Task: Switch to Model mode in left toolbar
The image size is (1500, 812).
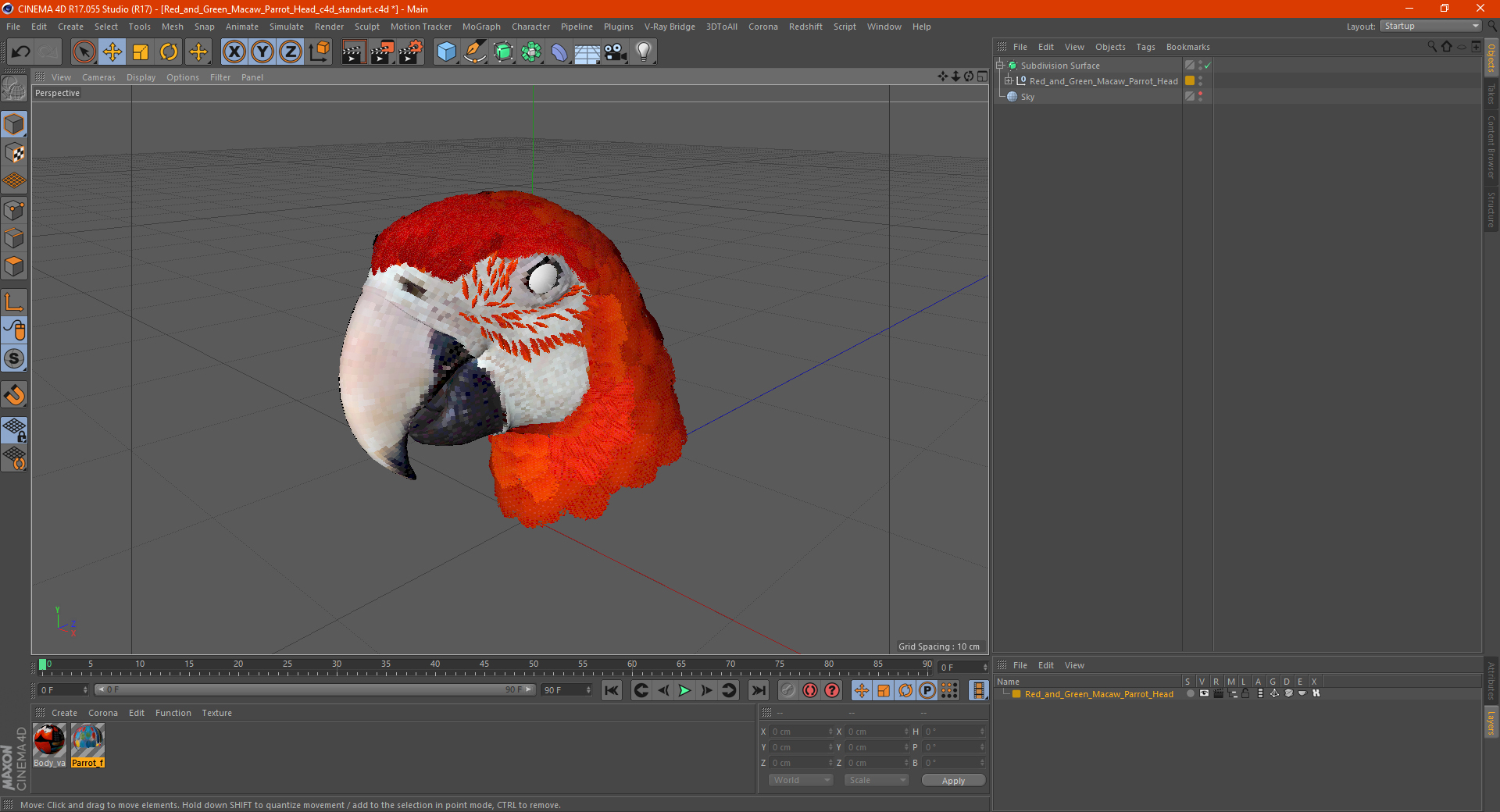Action: (x=14, y=125)
